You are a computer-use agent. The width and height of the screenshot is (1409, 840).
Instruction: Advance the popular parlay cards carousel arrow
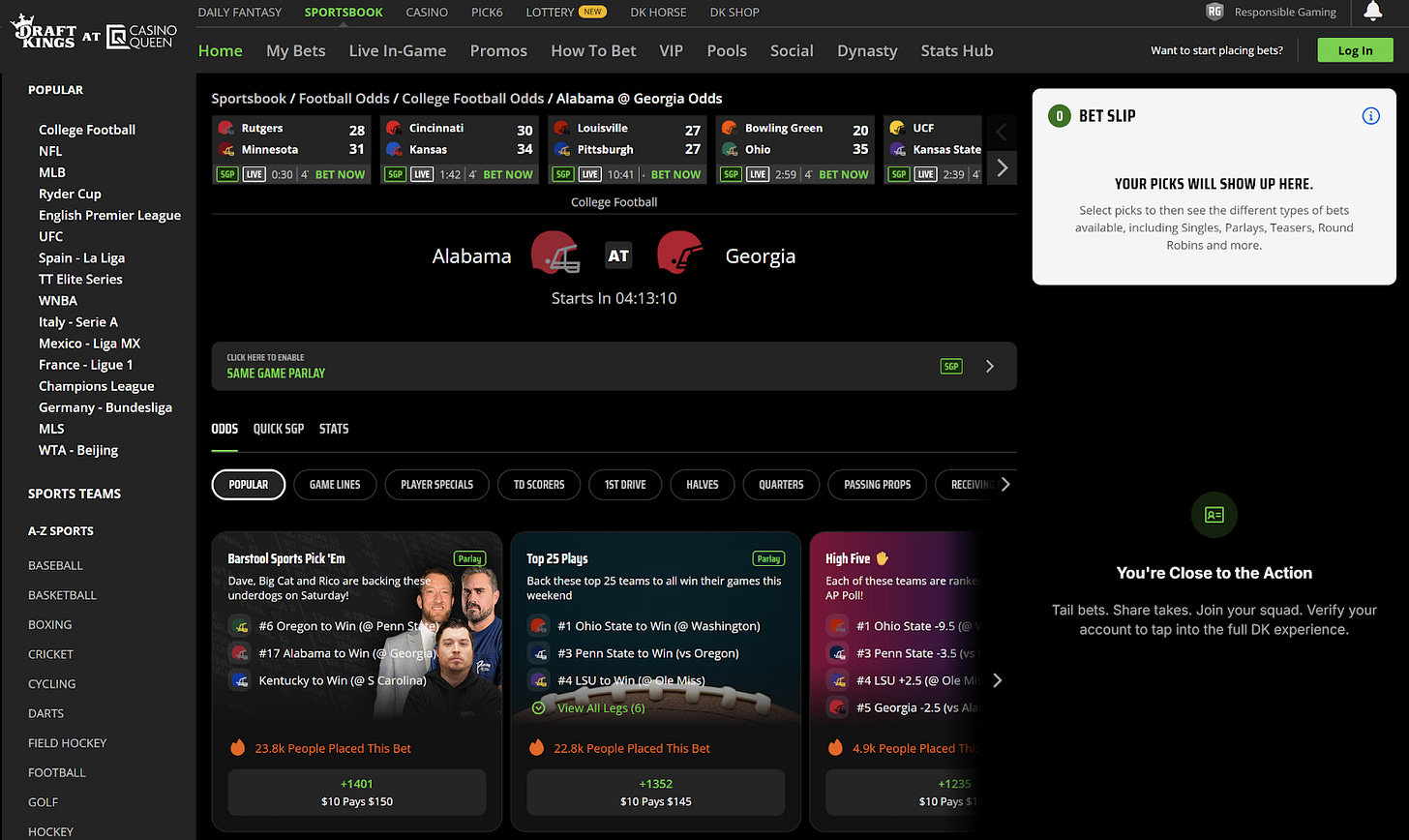tap(997, 680)
